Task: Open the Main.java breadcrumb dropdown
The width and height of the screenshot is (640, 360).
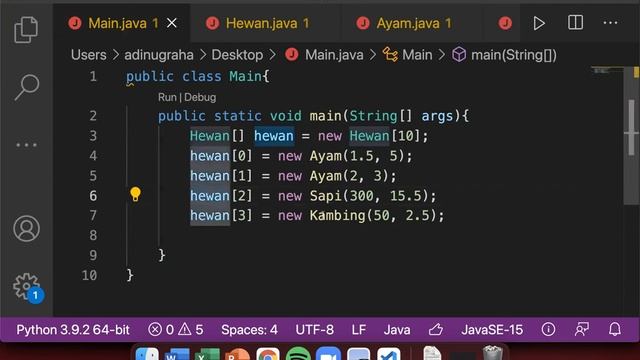Action: (x=324, y=55)
